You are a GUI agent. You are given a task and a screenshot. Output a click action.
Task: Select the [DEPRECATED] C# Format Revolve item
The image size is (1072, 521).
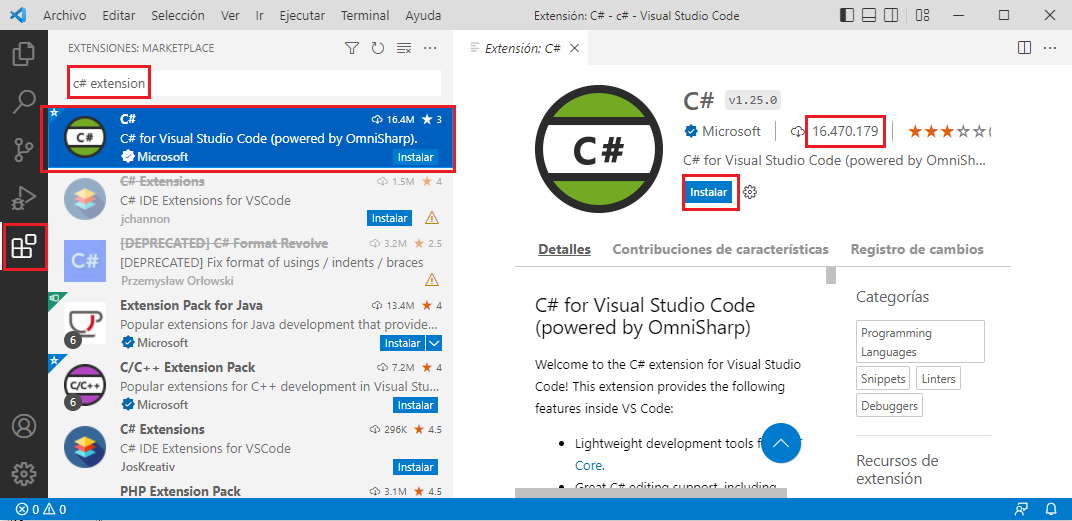pyautogui.click(x=252, y=262)
